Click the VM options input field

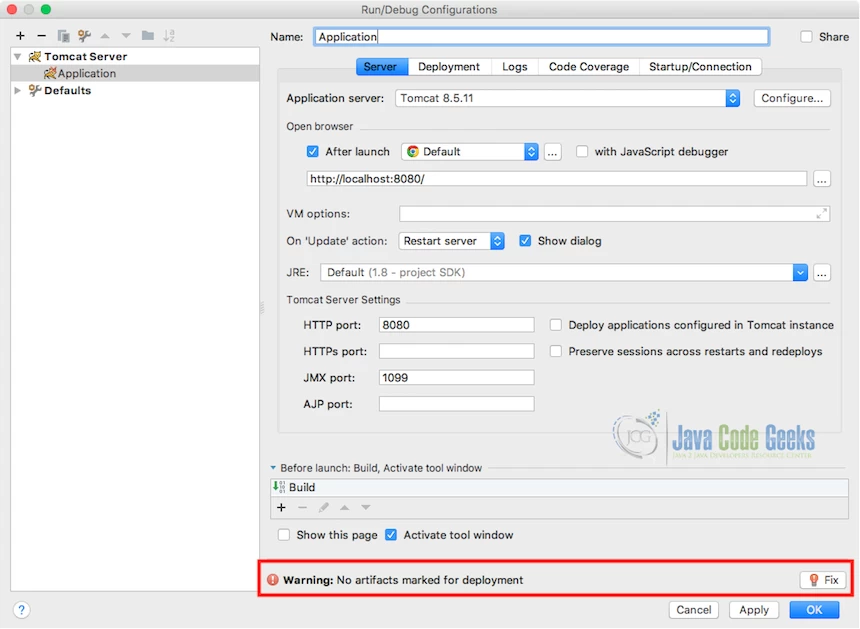pos(614,214)
